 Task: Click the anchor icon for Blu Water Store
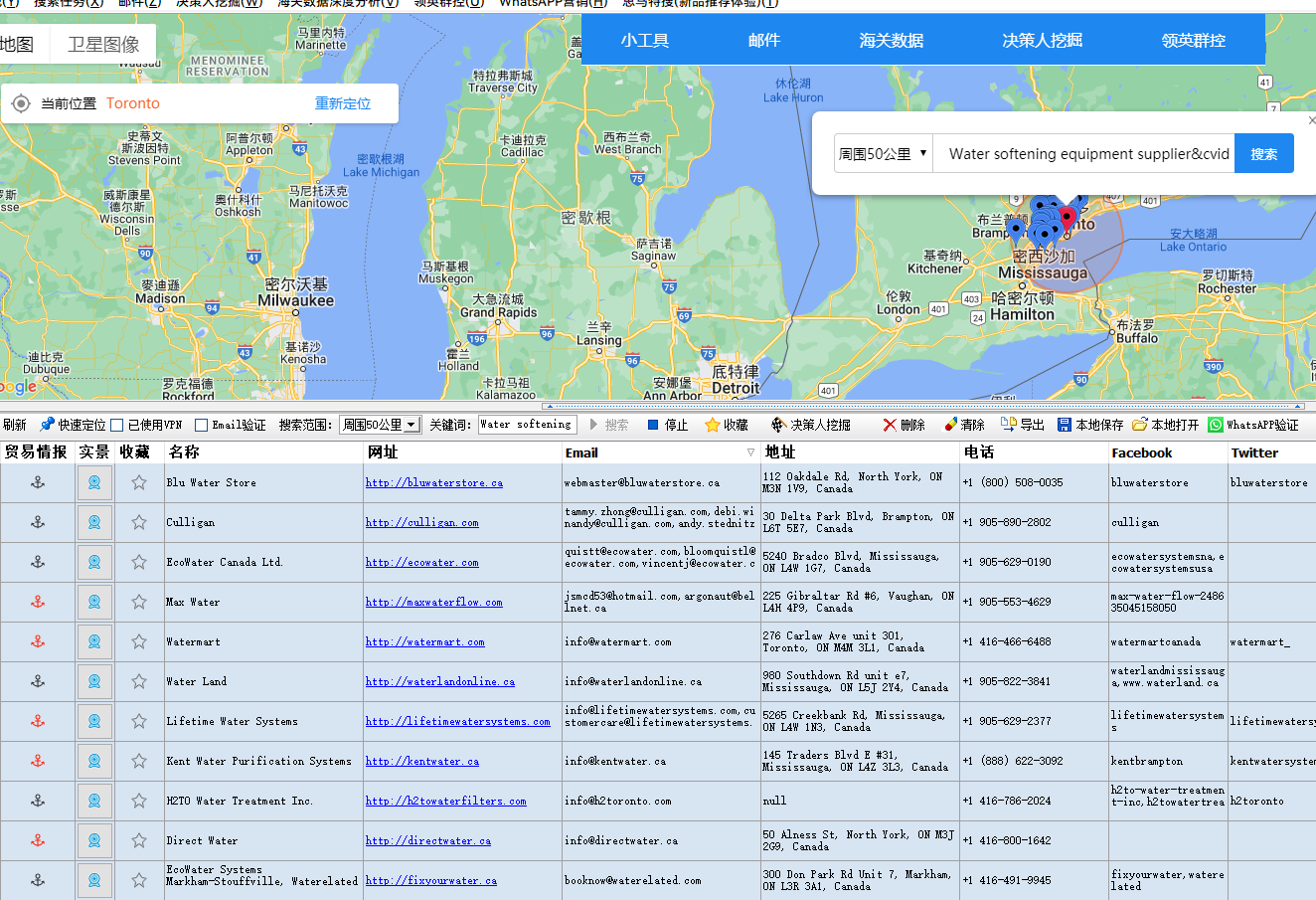(38, 482)
